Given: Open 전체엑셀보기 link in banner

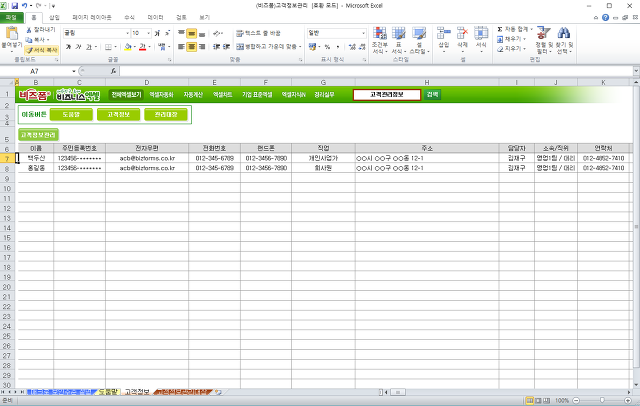Looking at the screenshot, I should click(x=126, y=95).
